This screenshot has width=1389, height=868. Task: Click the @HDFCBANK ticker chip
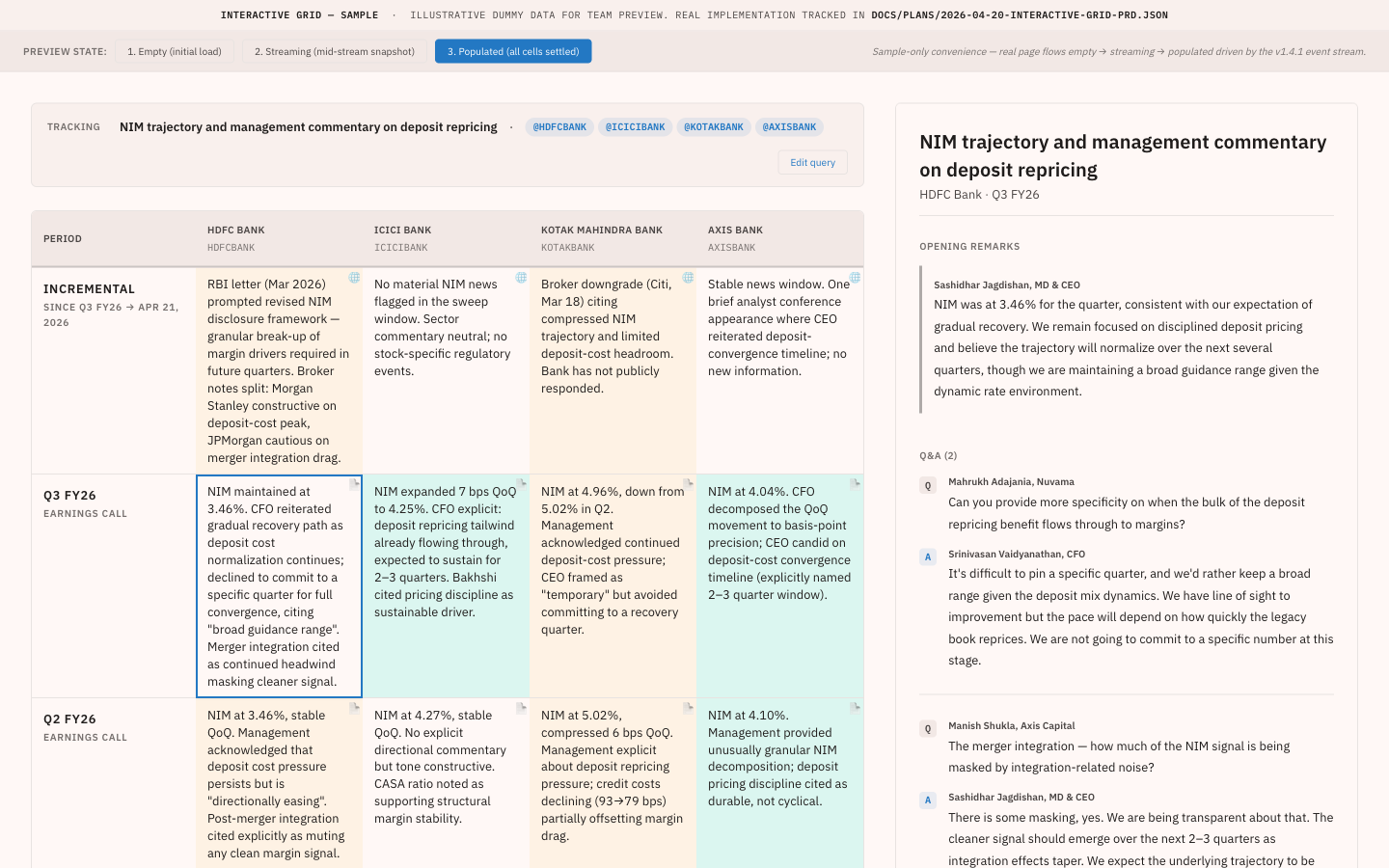[559, 127]
